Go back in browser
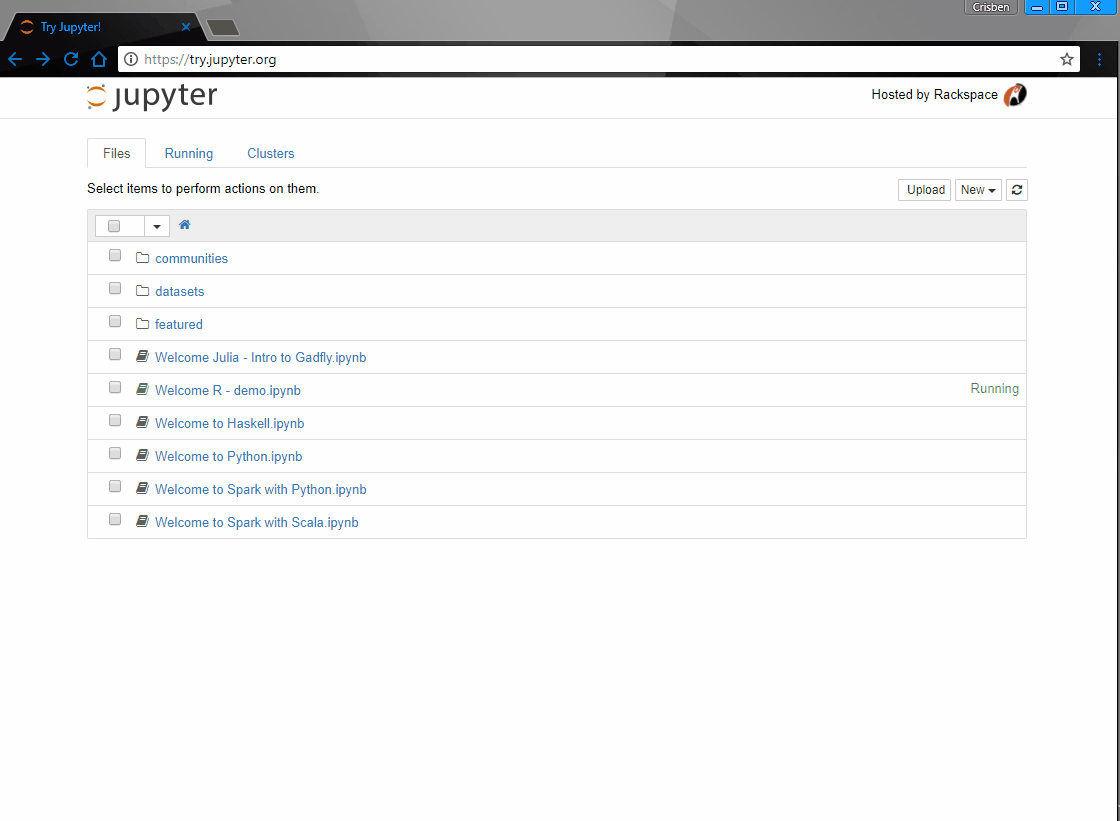 pyautogui.click(x=15, y=59)
